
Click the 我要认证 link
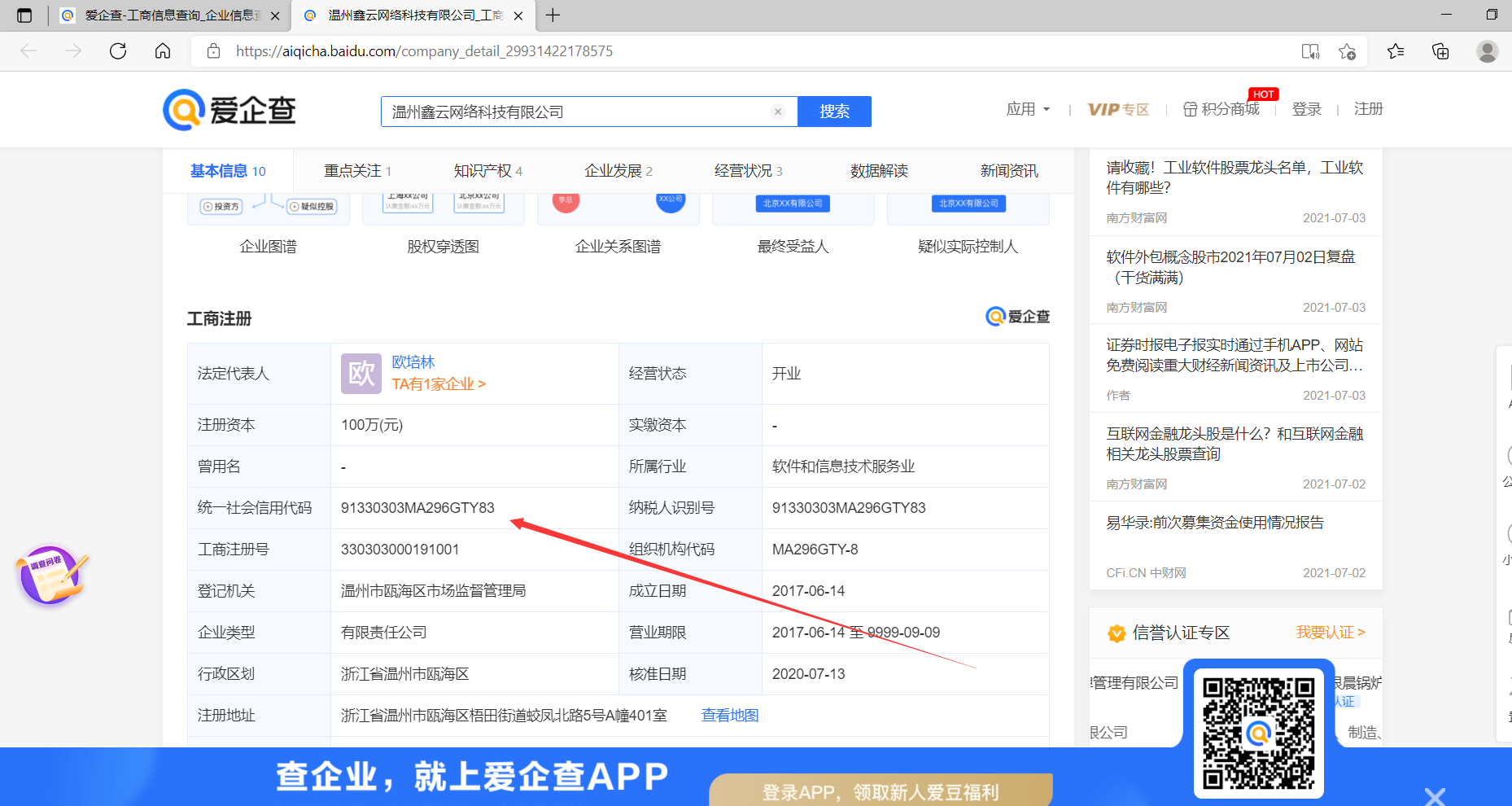[x=1331, y=633]
